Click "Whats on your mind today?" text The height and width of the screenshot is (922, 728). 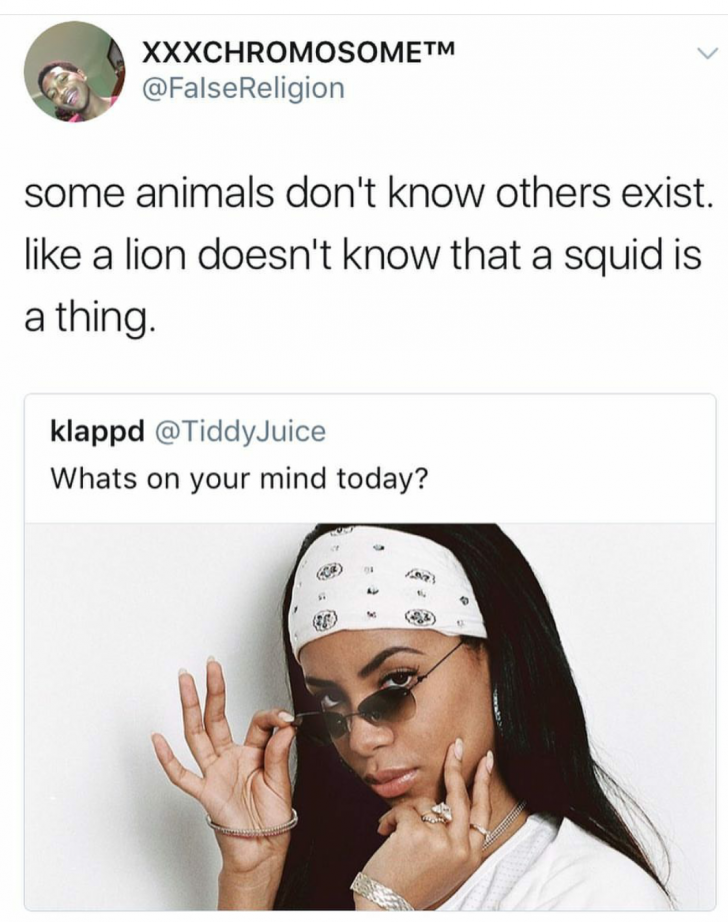point(240,478)
